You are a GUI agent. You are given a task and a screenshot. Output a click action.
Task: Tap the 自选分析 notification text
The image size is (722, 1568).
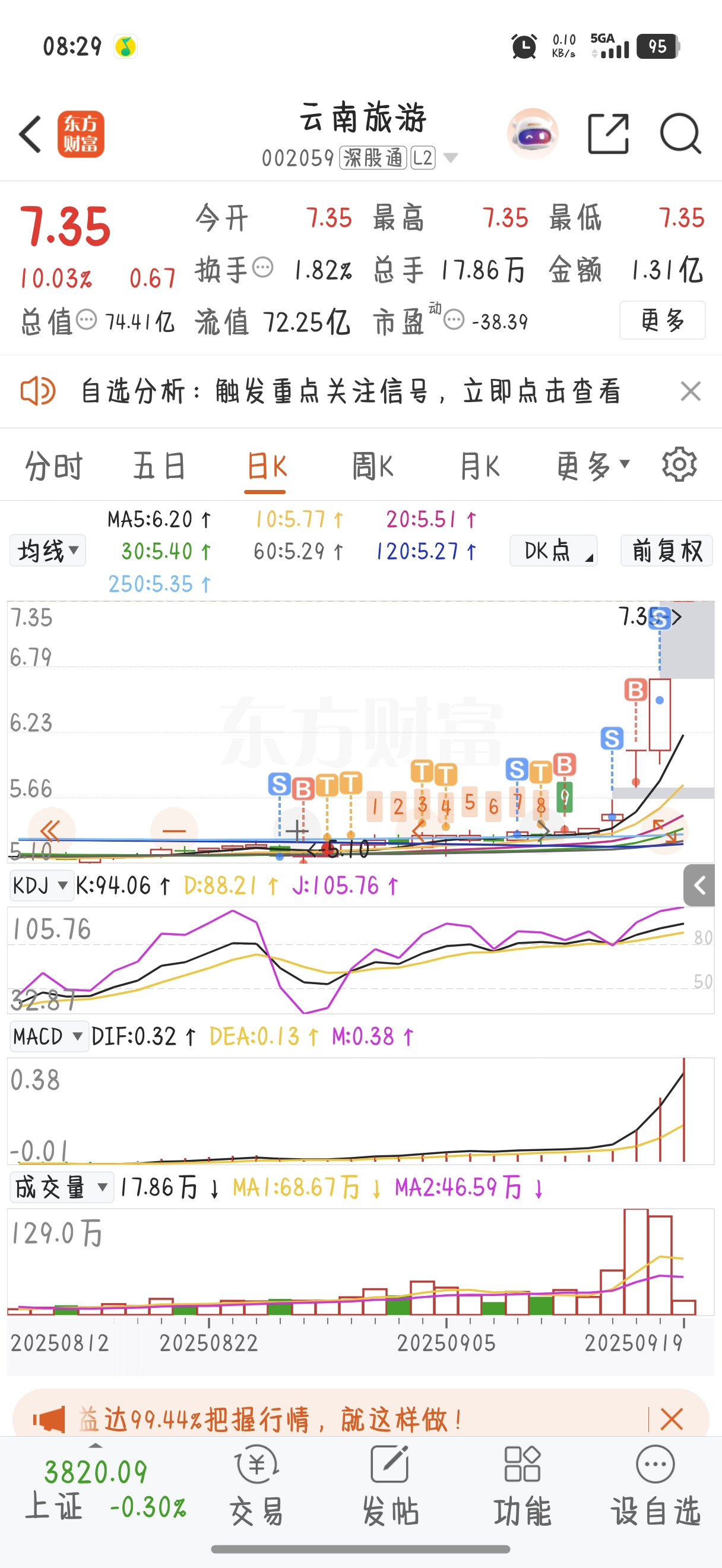[x=351, y=391]
